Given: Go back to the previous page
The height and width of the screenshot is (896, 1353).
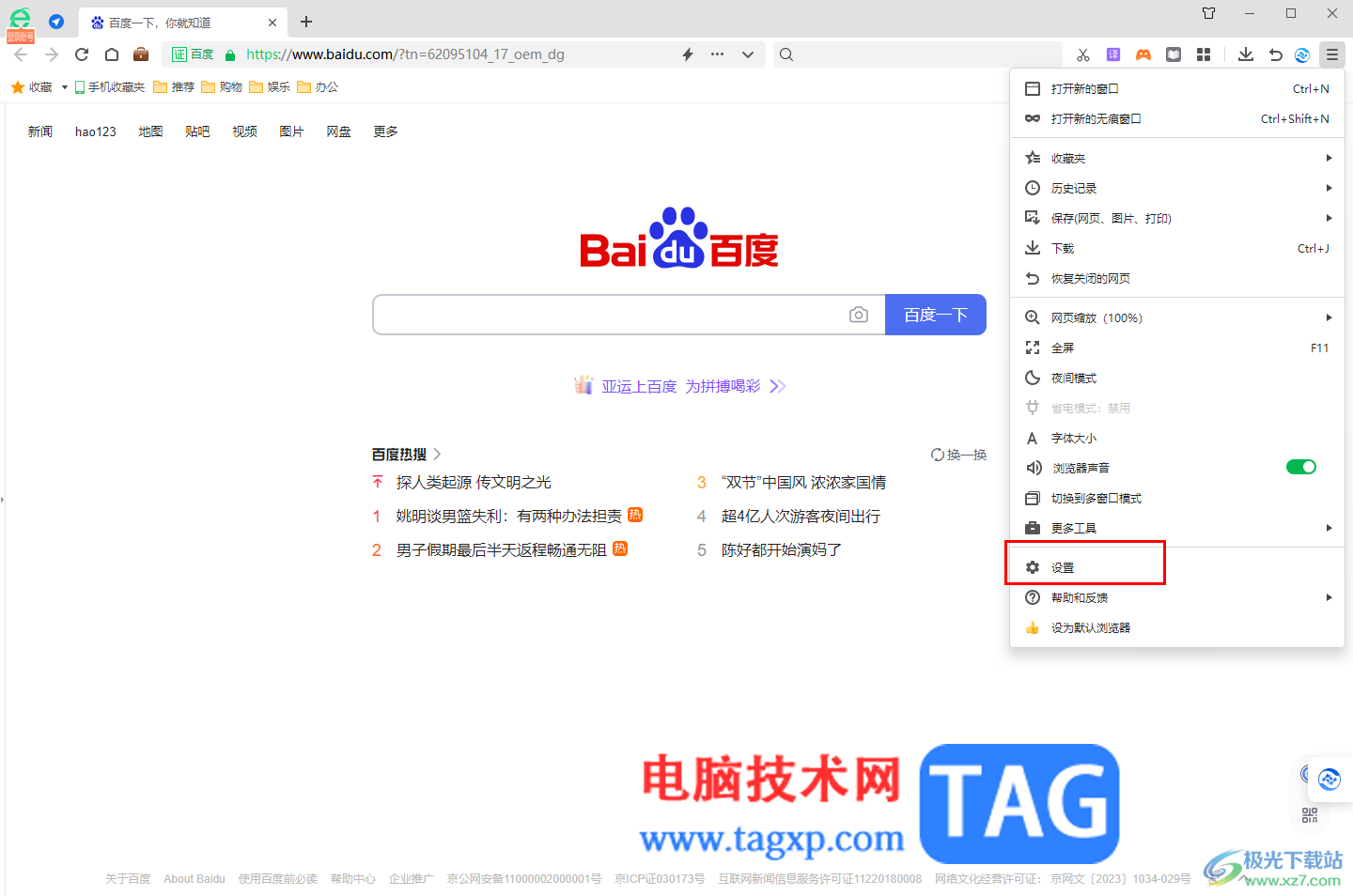Looking at the screenshot, I should tap(22, 54).
